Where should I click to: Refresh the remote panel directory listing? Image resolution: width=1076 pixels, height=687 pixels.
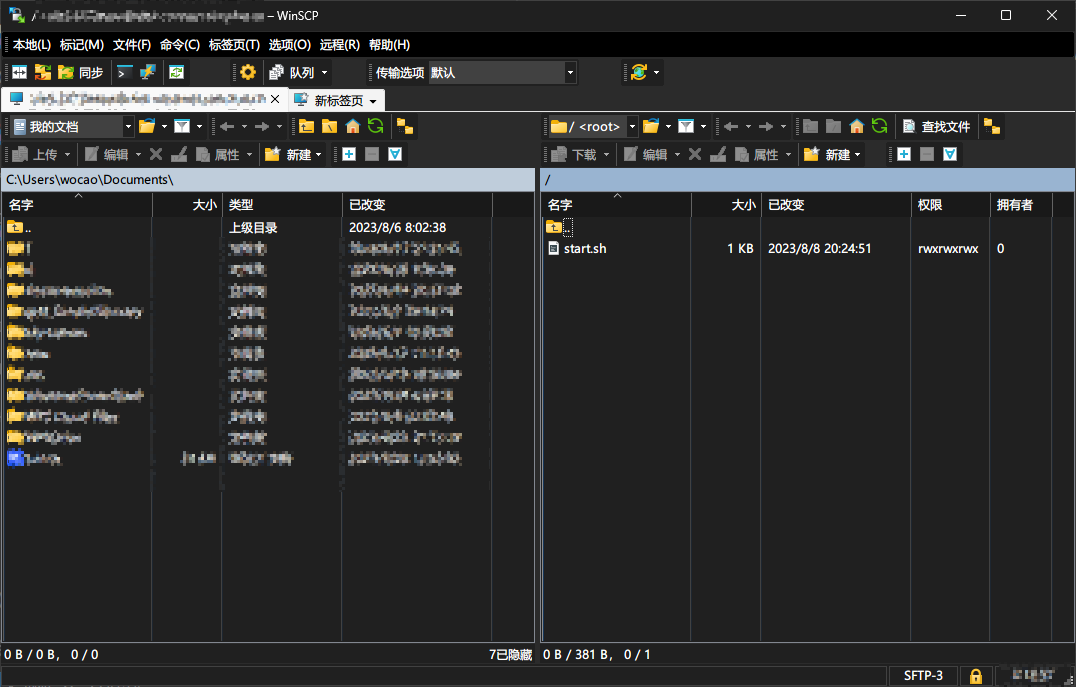tap(879, 126)
